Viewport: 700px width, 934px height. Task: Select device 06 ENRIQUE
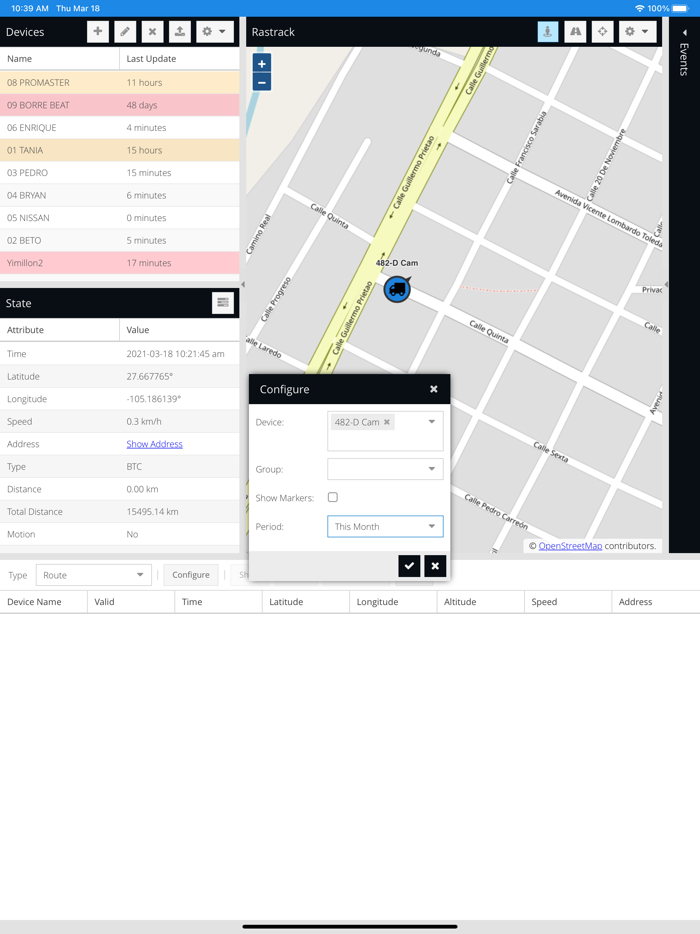(120, 127)
